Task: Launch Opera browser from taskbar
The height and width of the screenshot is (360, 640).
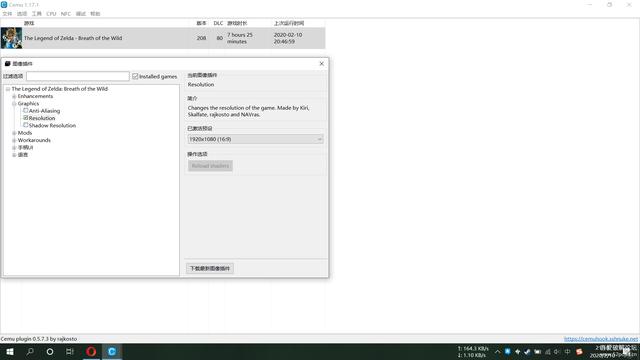Action: [x=91, y=351]
